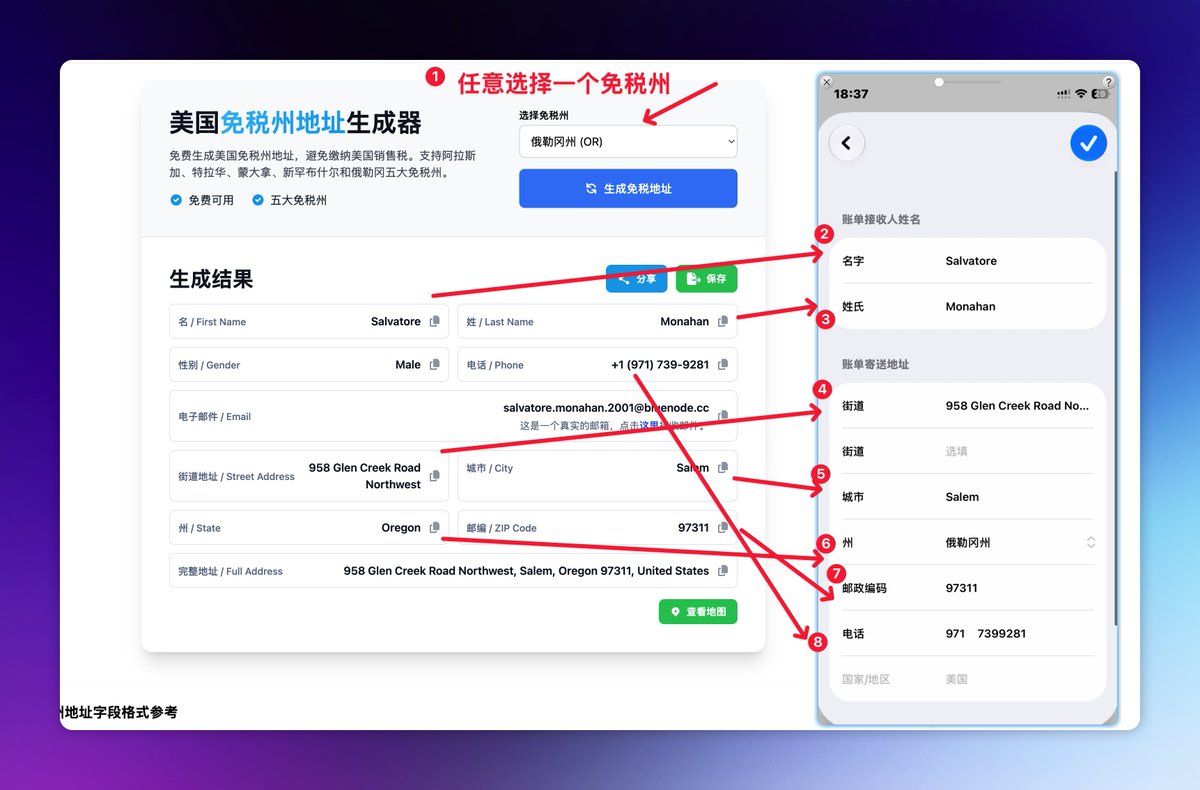Copy the Full Address value

click(x=723, y=571)
